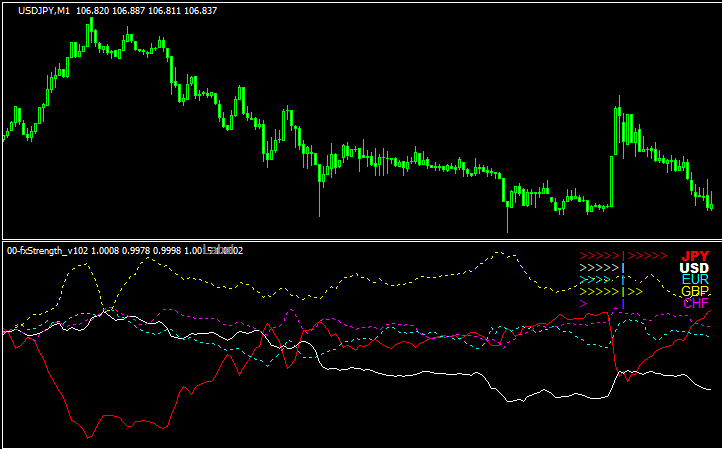Click the USDJPY,M1 chart title text
The image size is (722, 449).
point(39,8)
